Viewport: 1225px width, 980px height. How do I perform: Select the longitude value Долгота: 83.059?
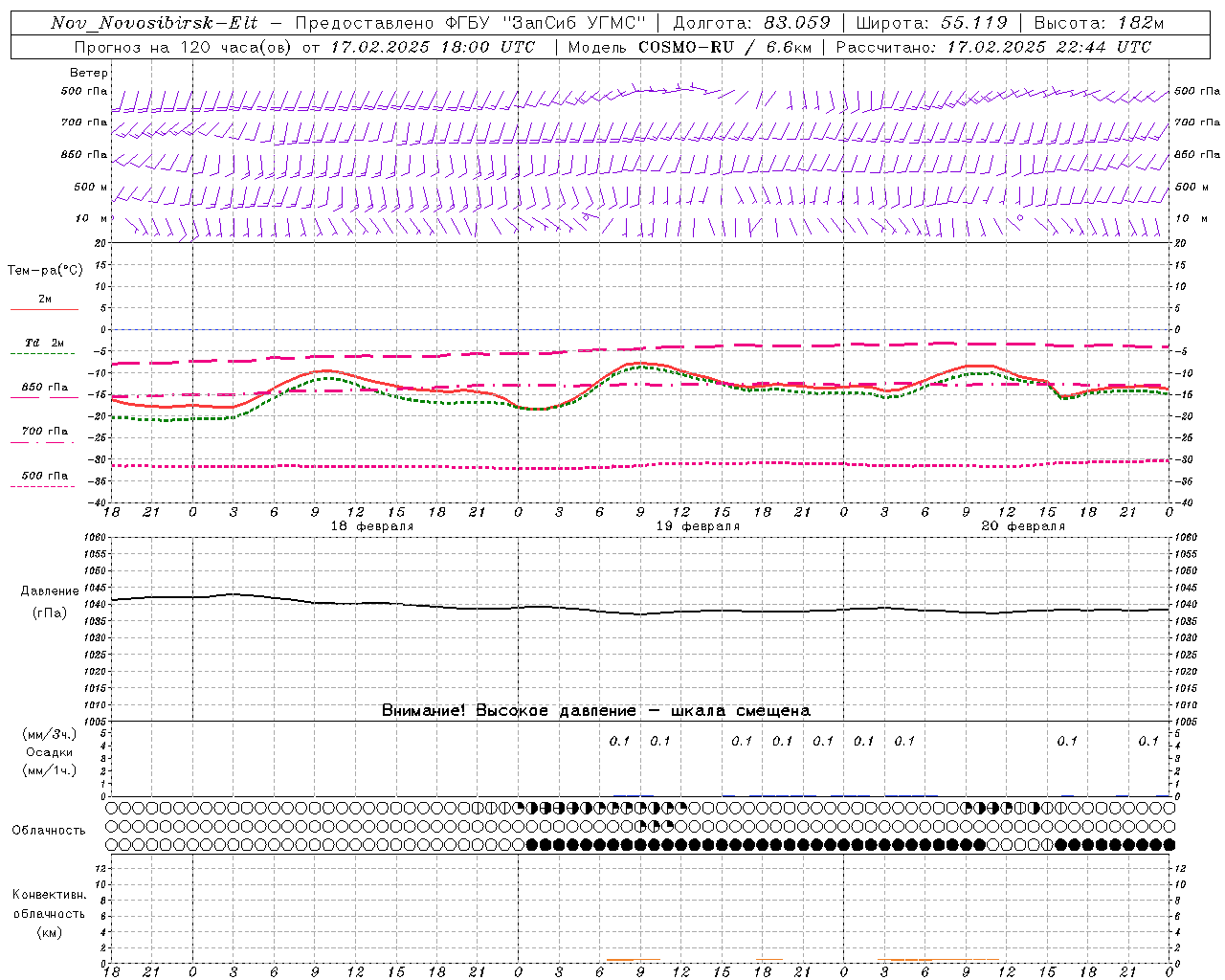coord(751,23)
